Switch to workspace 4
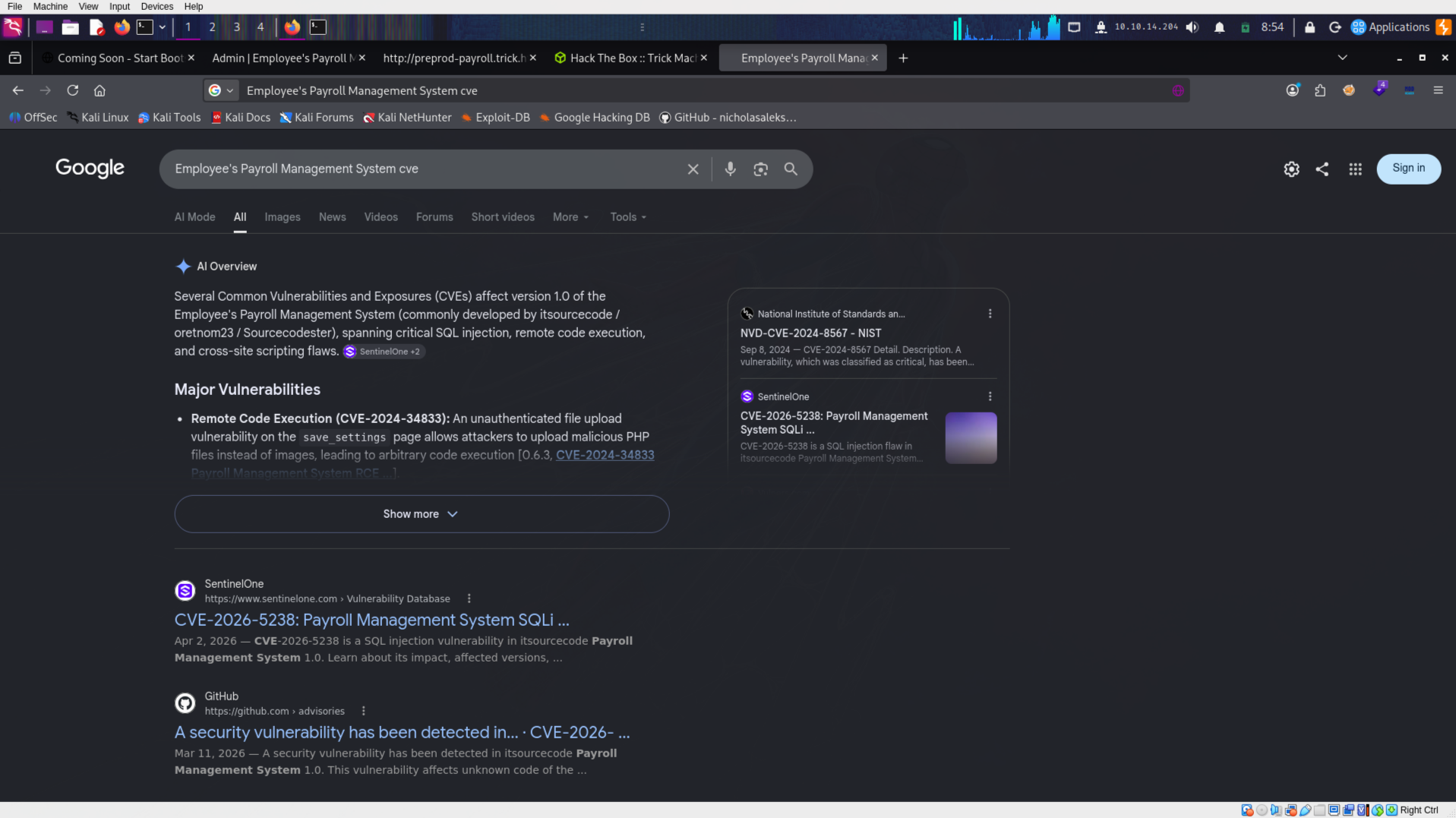Image resolution: width=1456 pixels, height=818 pixels. [x=261, y=27]
